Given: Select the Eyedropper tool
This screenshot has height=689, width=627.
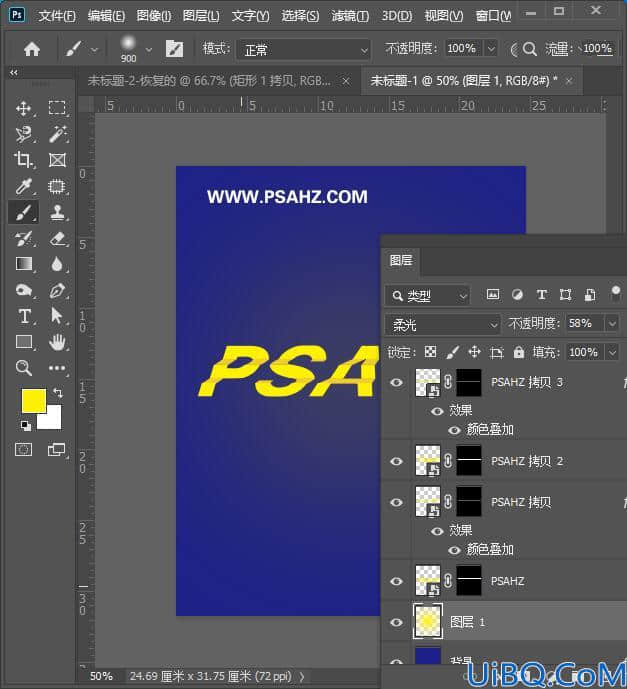Looking at the screenshot, I should 23,186.
